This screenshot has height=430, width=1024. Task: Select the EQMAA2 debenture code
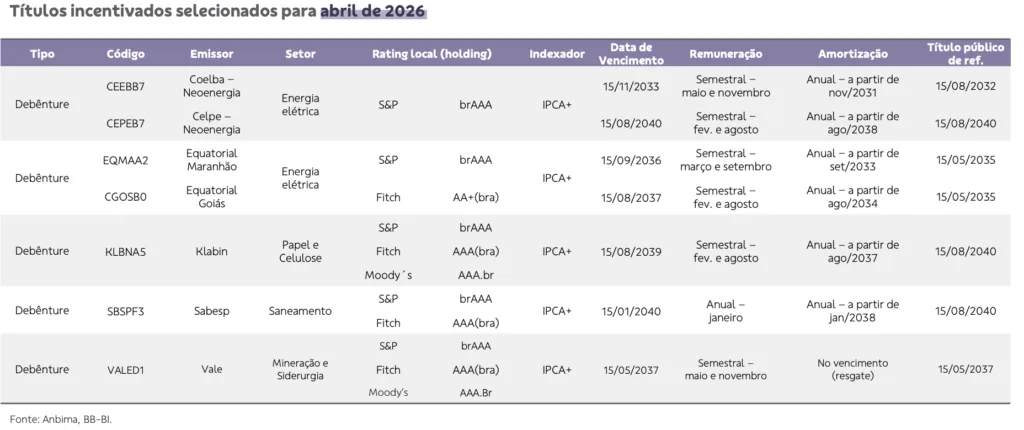click(125, 160)
